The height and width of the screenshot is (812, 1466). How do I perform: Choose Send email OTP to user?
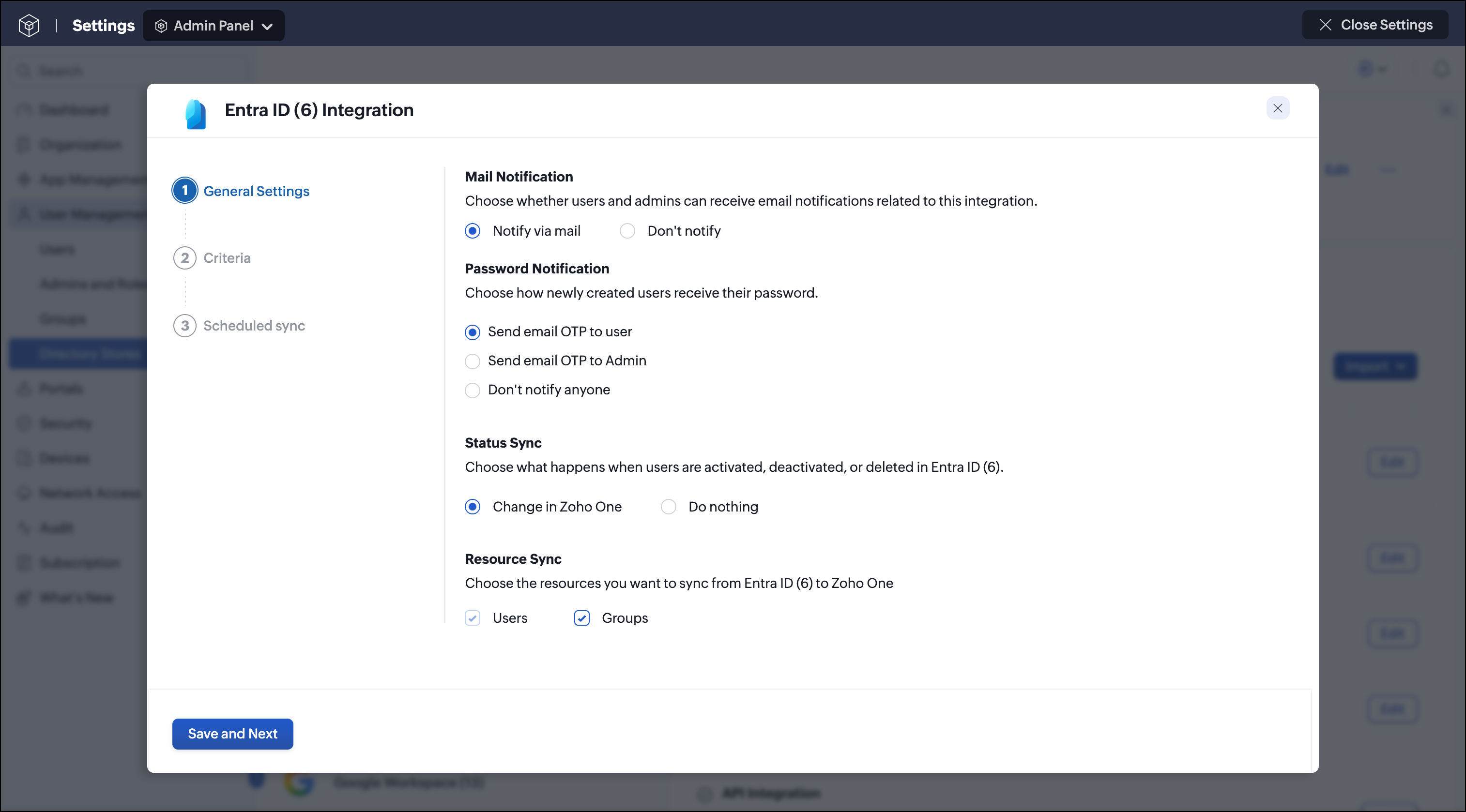tap(473, 332)
